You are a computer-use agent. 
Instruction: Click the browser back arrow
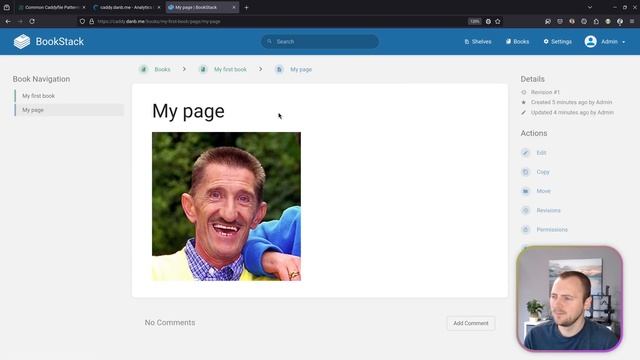point(8,21)
